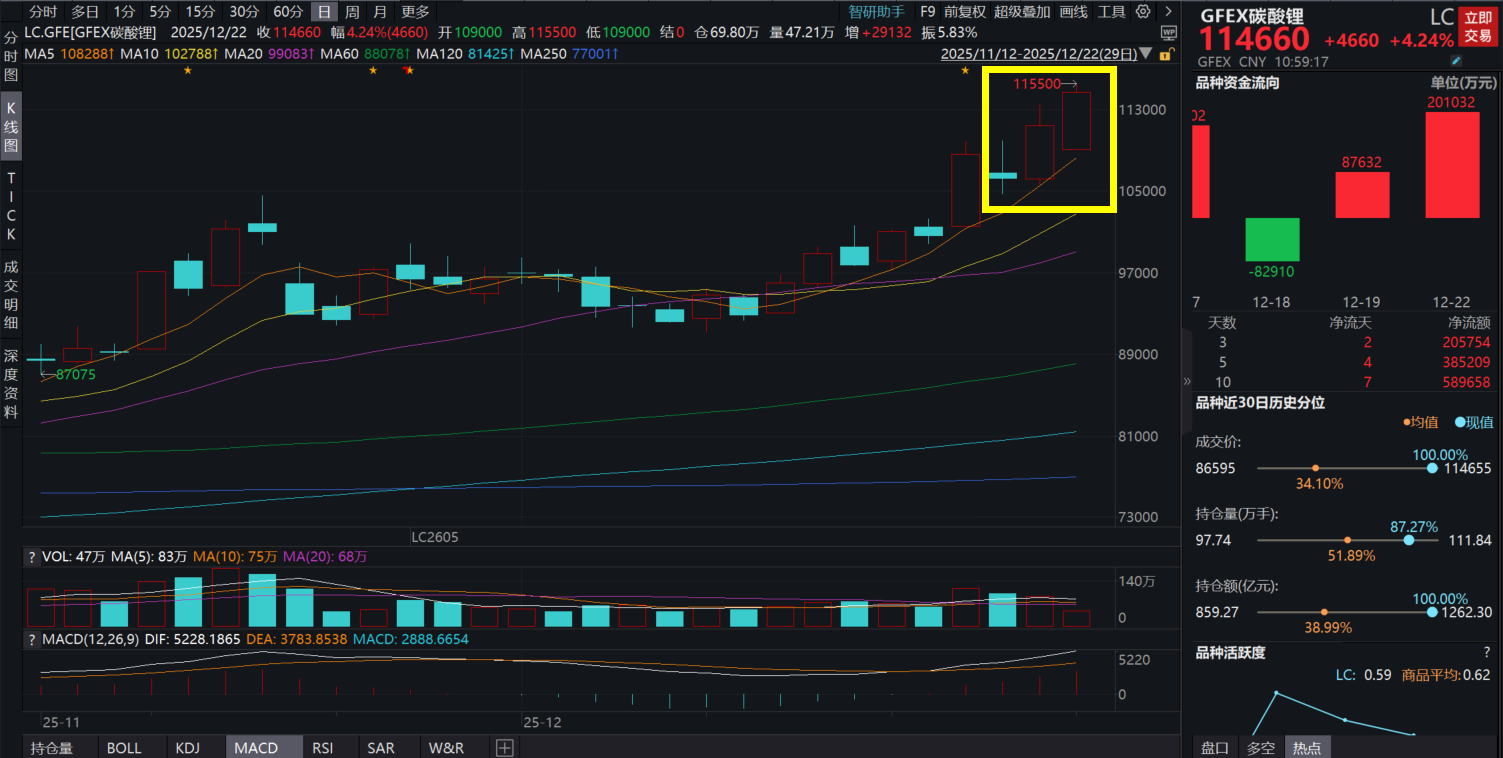Viewport: 1503px width, 758px height.
Task: Switch the indicator to SAR
Action: coord(381,748)
